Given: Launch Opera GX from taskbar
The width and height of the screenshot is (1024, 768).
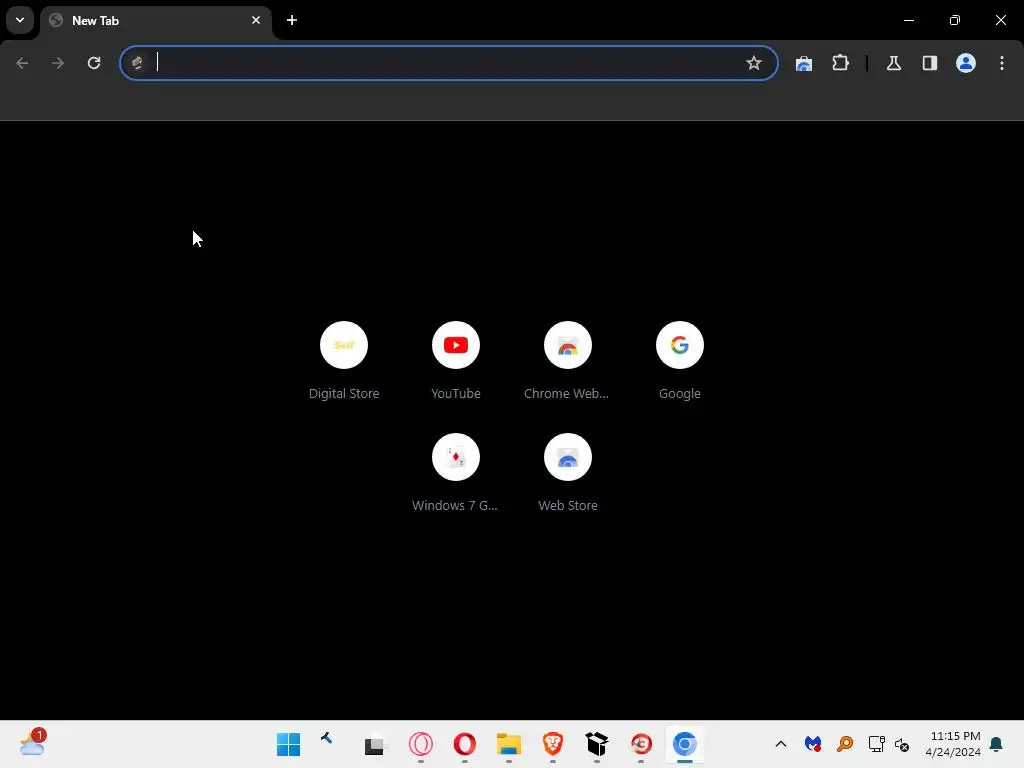Looking at the screenshot, I should pyautogui.click(x=421, y=744).
